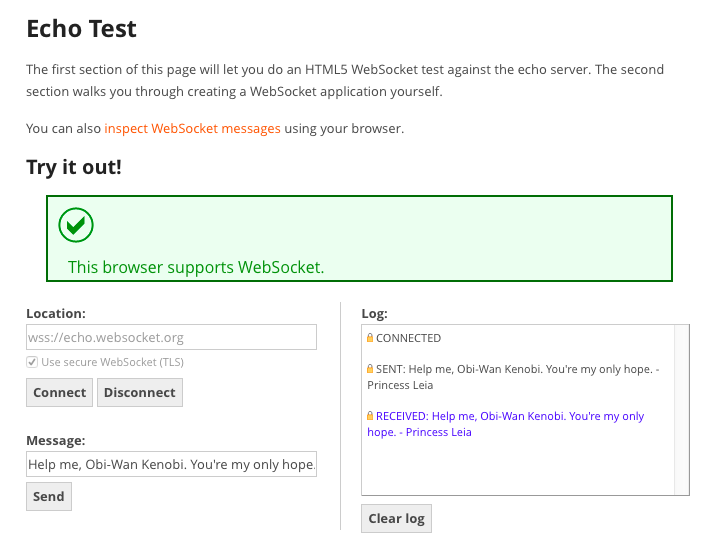This screenshot has height=552, width=708.
Task: Open the inspect WebSocket messages link
Action: (192, 129)
